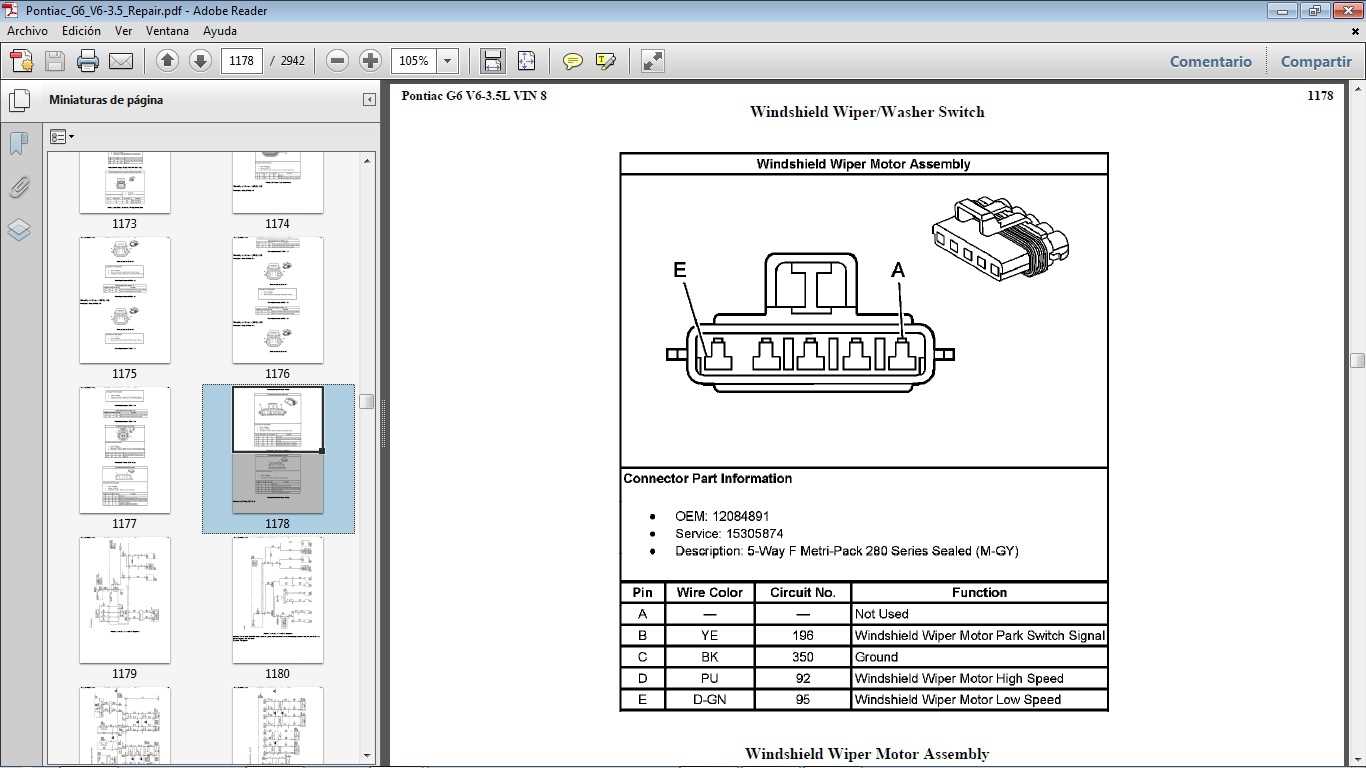Image resolution: width=1366 pixels, height=768 pixels.
Task: Open the Compartir pane
Action: tap(1316, 61)
